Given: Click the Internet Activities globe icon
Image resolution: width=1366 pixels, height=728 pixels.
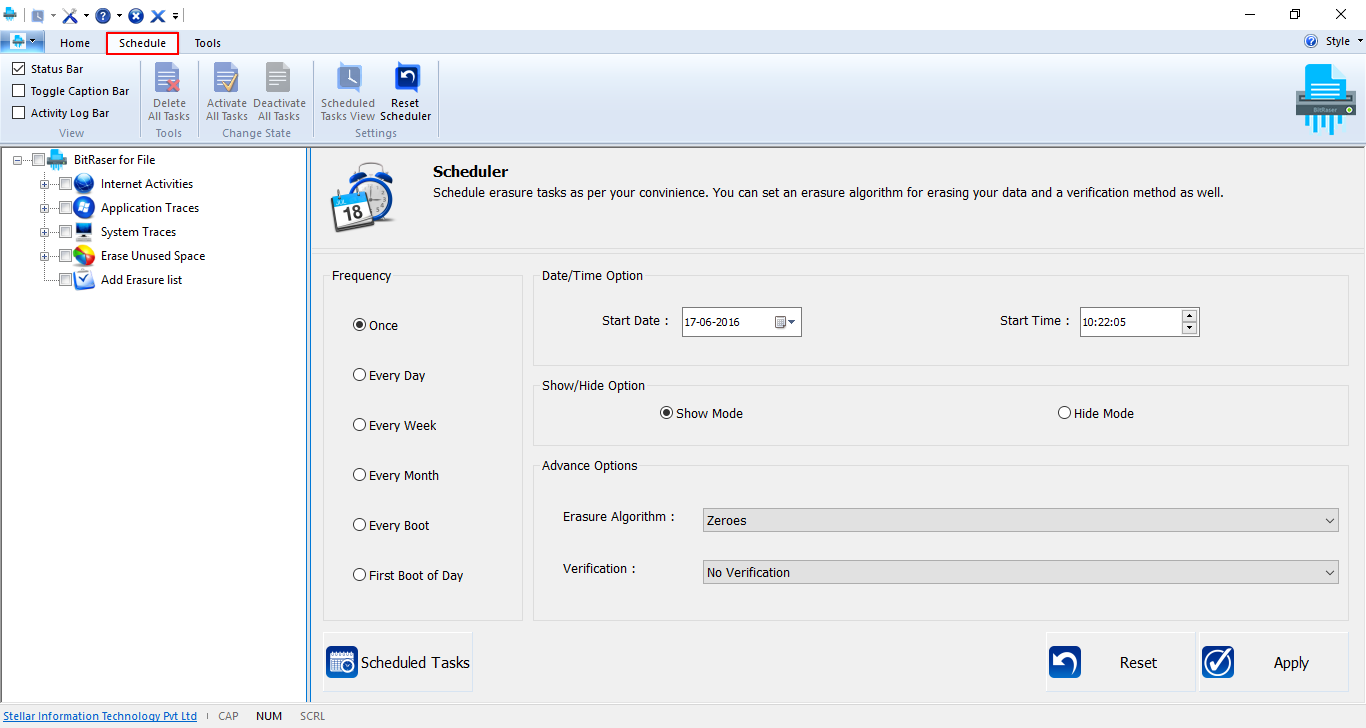Looking at the screenshot, I should pyautogui.click(x=84, y=184).
